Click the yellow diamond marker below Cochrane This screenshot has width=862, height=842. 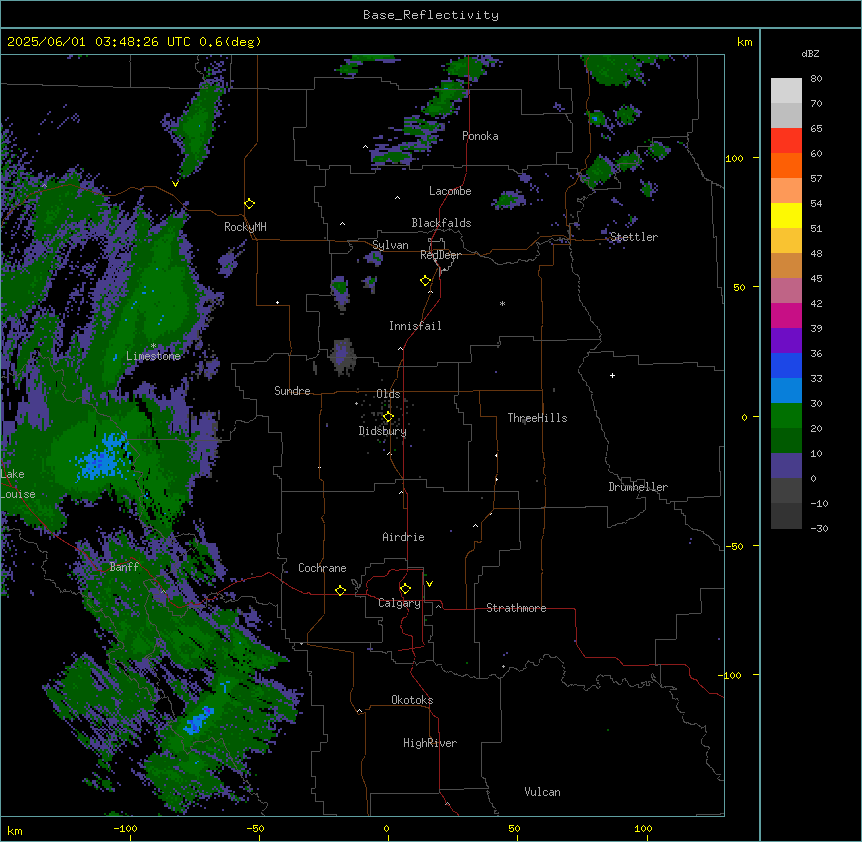[340, 590]
